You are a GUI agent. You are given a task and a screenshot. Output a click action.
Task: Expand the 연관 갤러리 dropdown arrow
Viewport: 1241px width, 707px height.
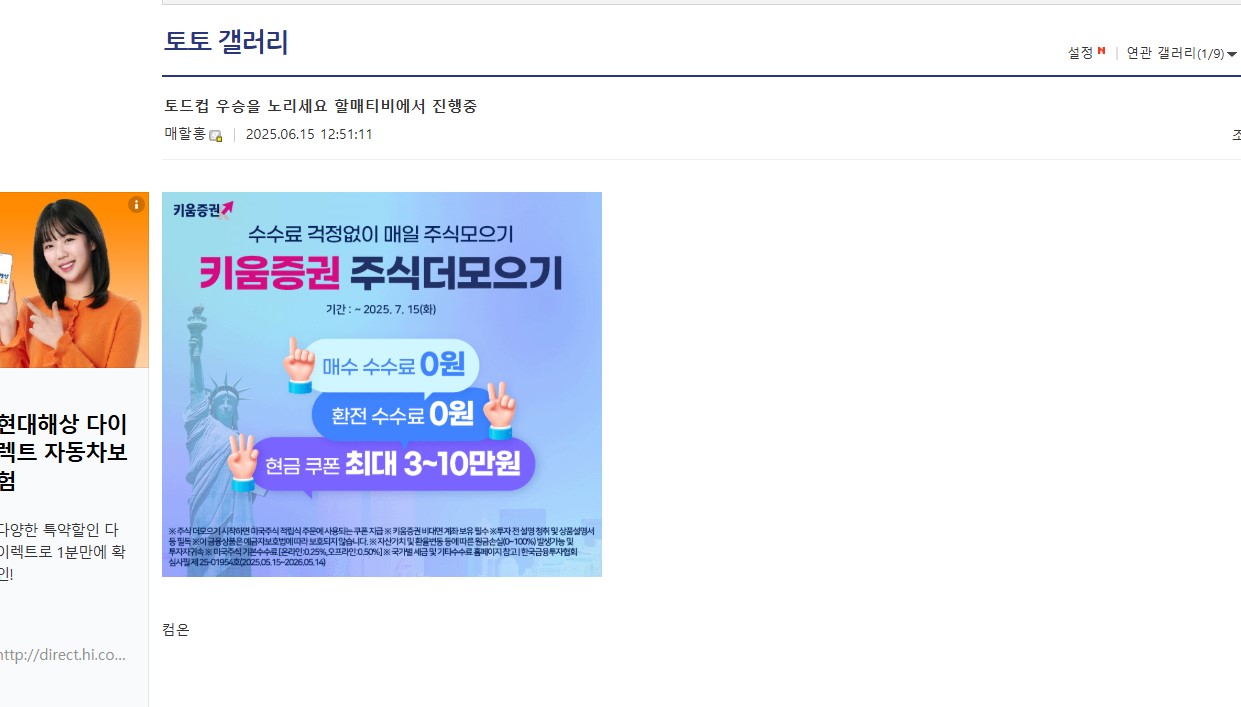(x=1232, y=54)
